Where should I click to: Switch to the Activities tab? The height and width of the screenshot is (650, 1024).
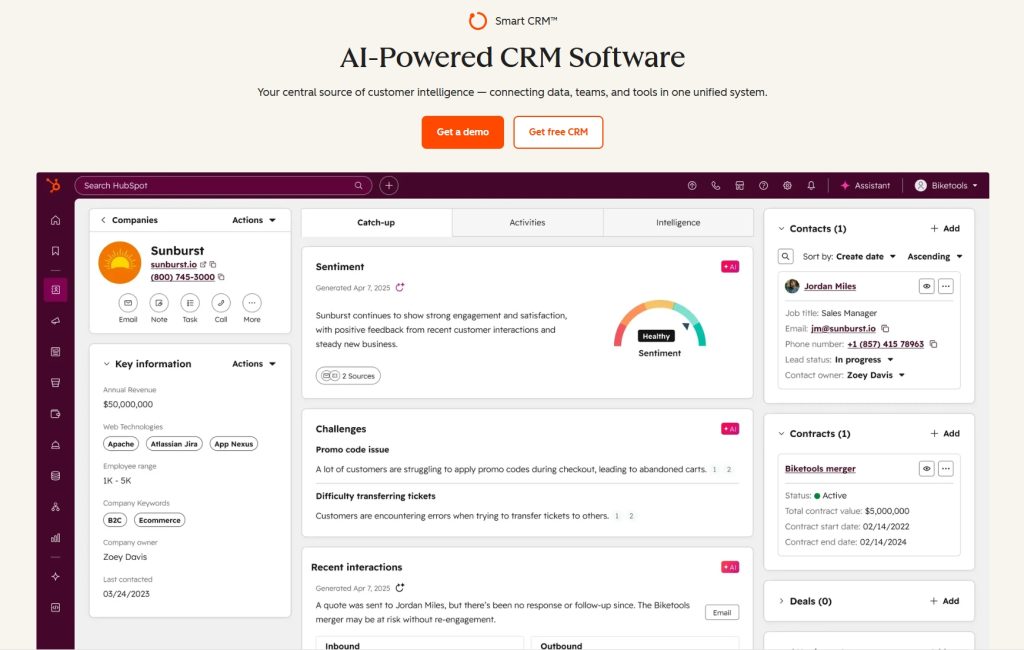(527, 222)
